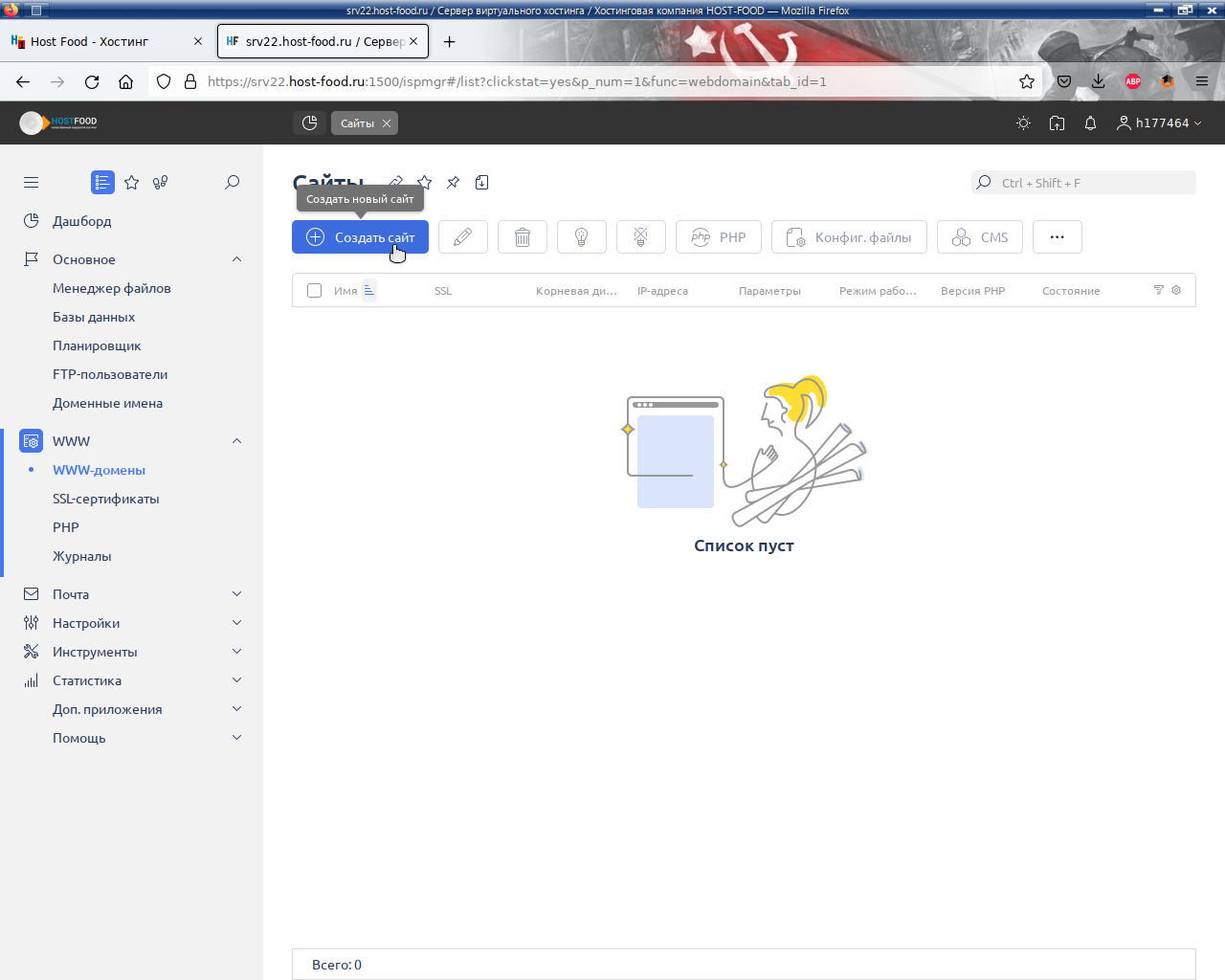1225x980 pixels.
Task: Click the ABP extension icon
Action: (x=1133, y=81)
